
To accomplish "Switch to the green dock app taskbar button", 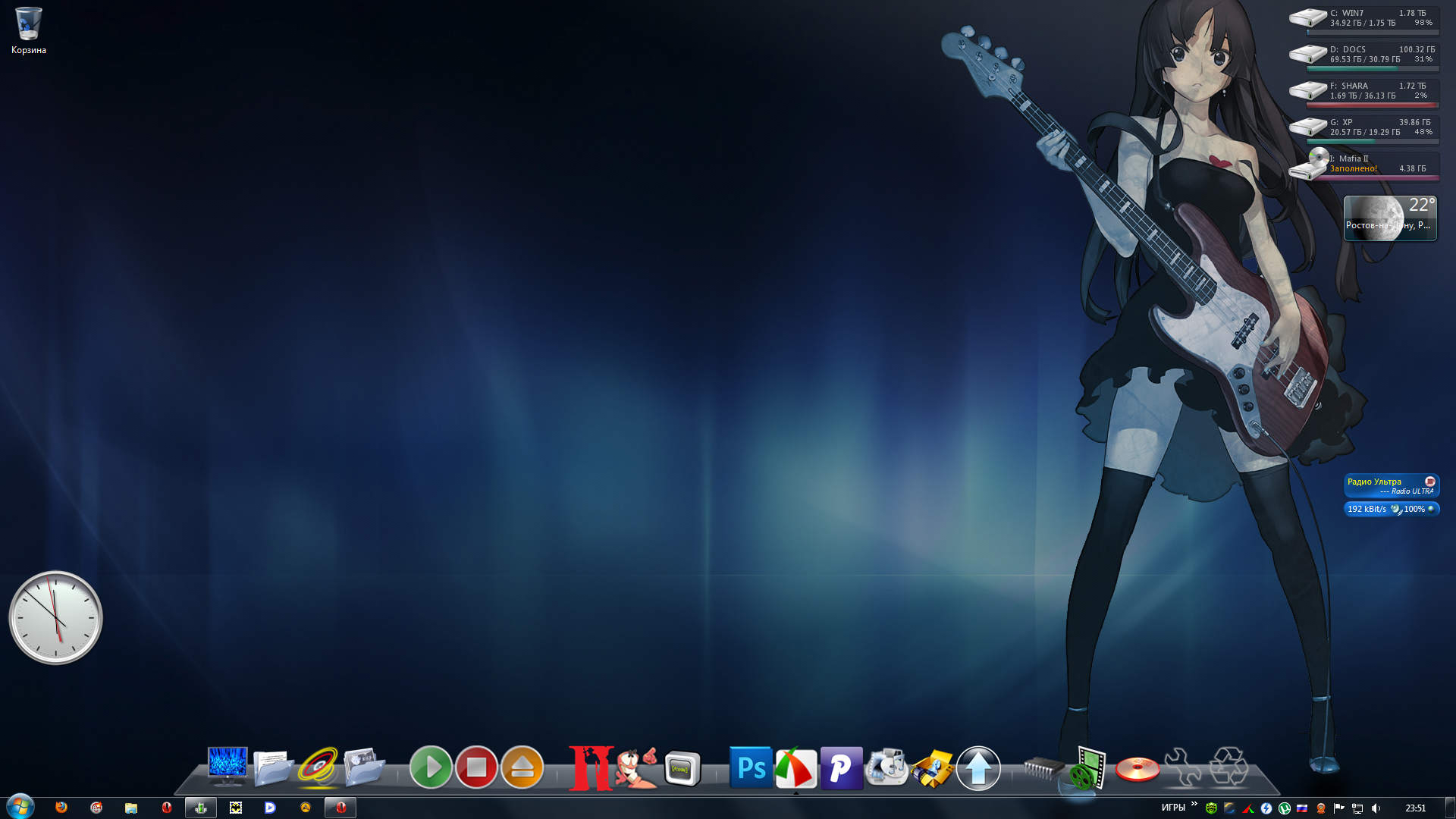I will [201, 808].
